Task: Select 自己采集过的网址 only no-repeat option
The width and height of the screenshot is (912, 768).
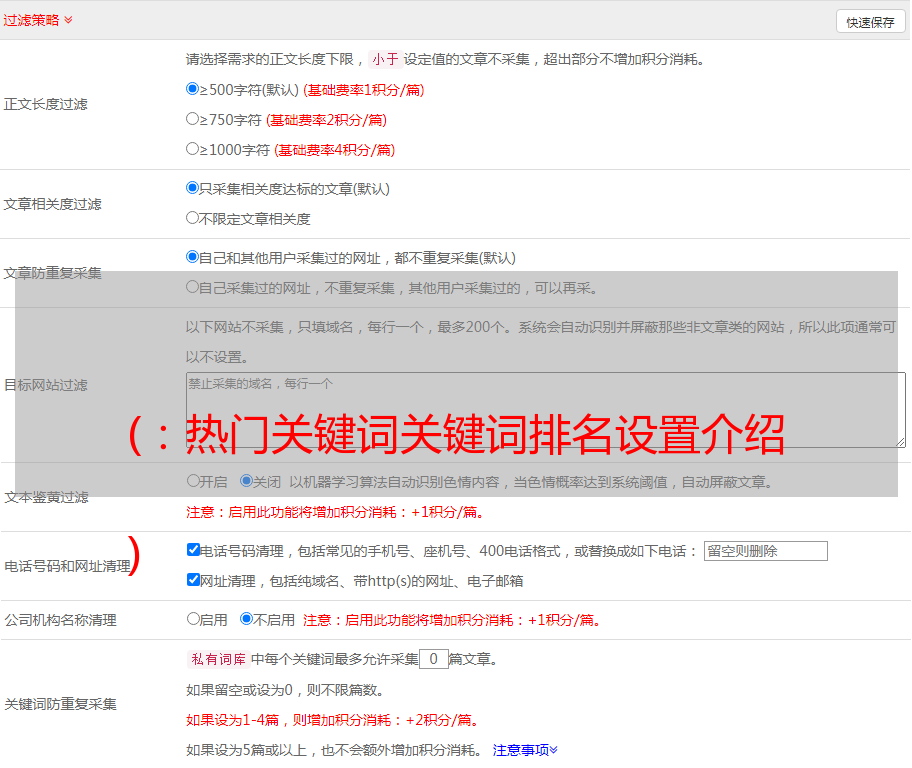Action: (x=193, y=287)
